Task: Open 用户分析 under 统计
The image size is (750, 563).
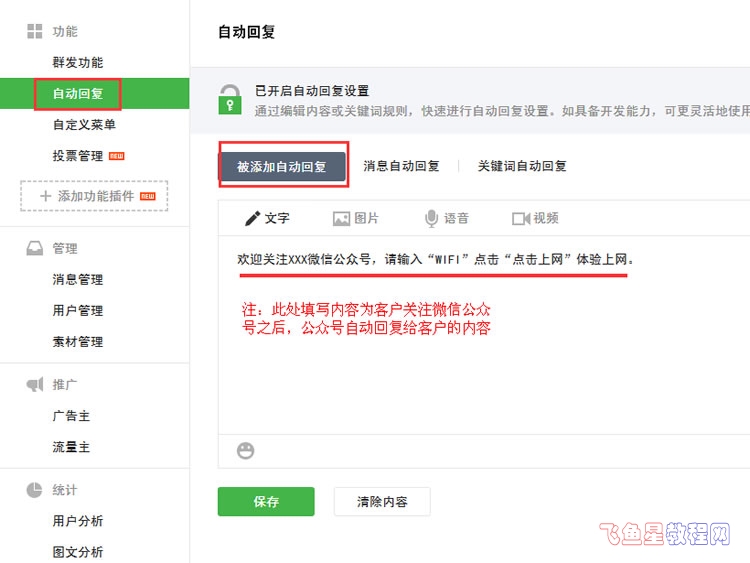Action: [78, 521]
